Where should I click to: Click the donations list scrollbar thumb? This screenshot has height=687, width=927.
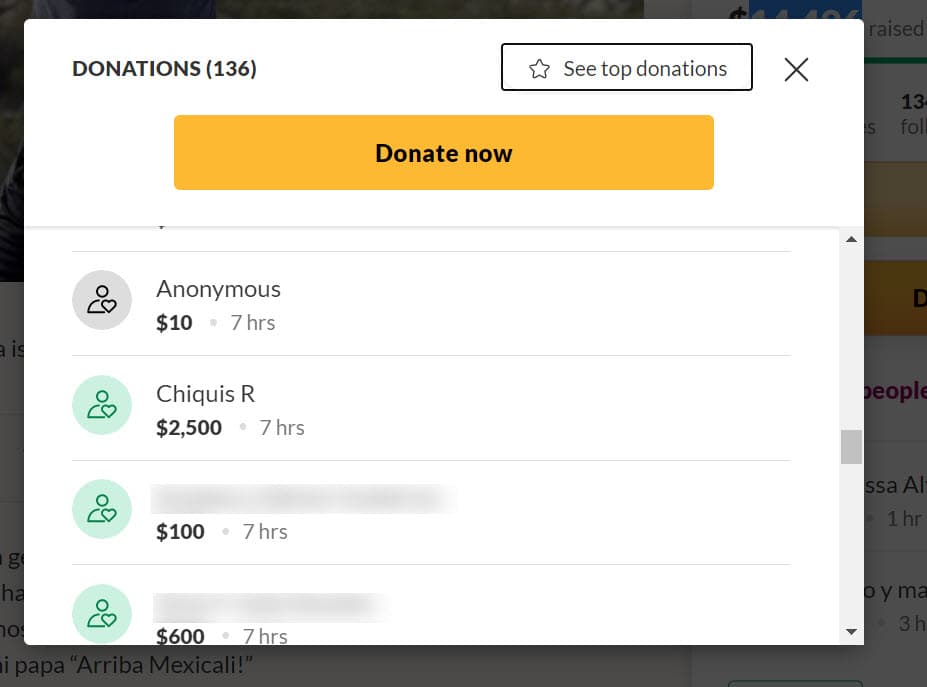tap(851, 447)
